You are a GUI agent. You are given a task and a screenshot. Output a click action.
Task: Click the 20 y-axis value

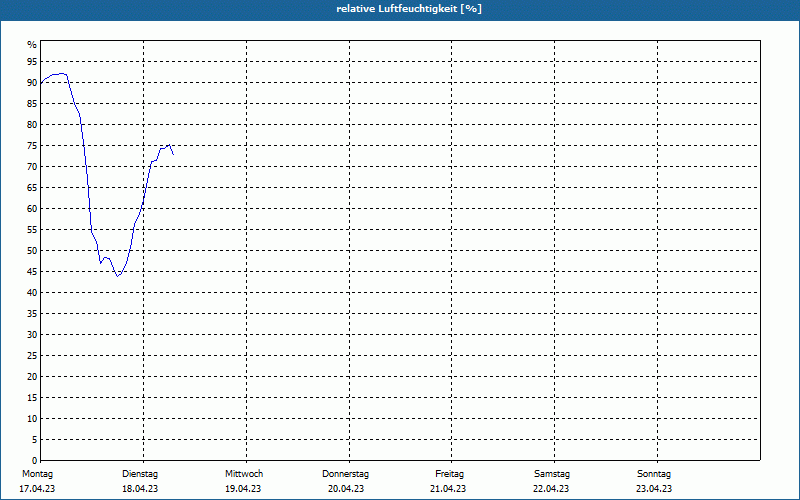pos(32,377)
